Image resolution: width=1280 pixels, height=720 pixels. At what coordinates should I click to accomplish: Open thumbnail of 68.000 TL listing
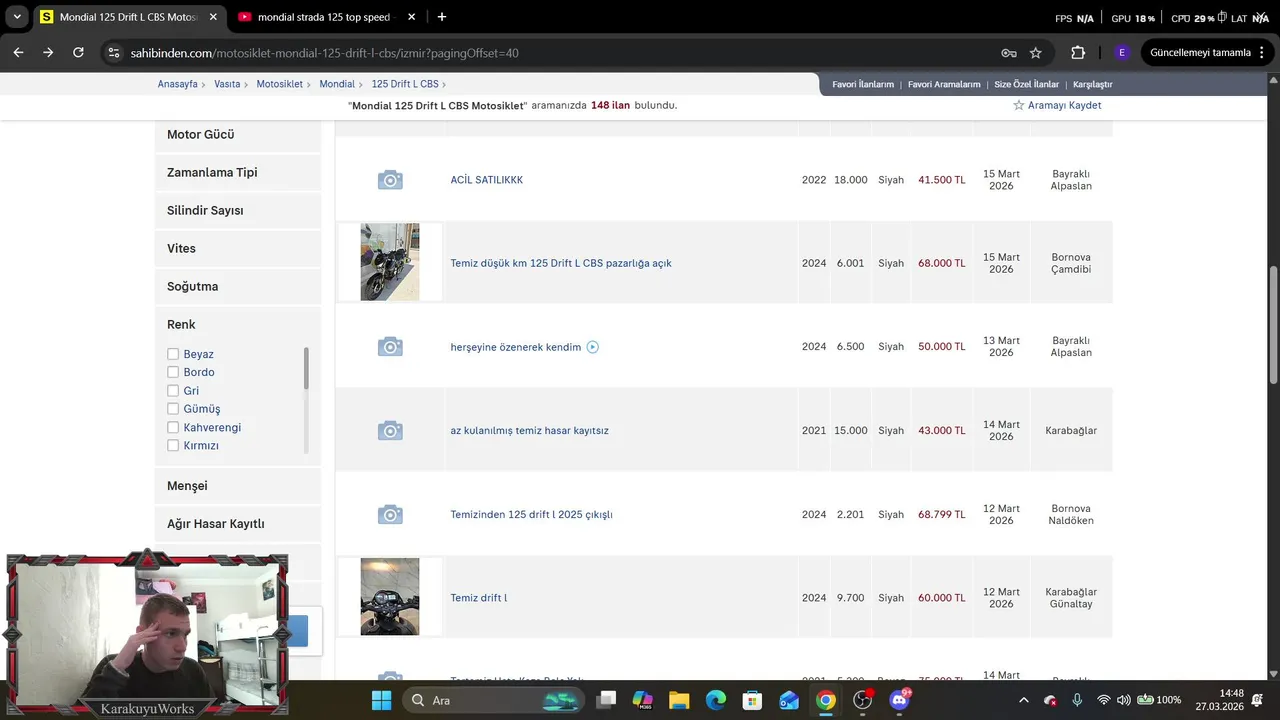[x=390, y=262]
